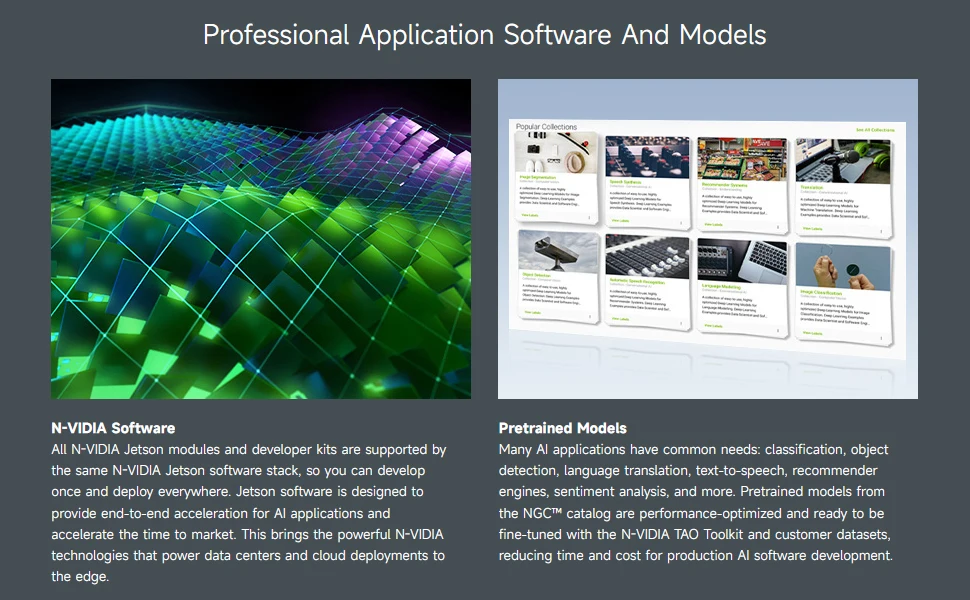
Task: Open the Language Modeling collection card
Action: point(742,288)
